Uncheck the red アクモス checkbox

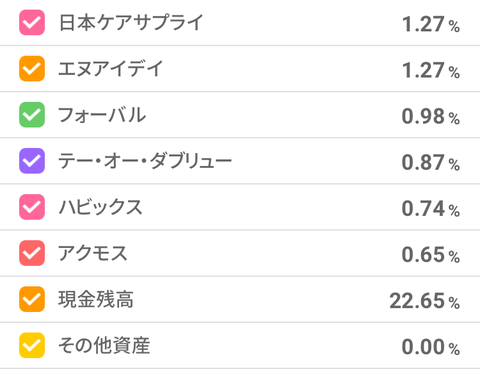click(32, 253)
